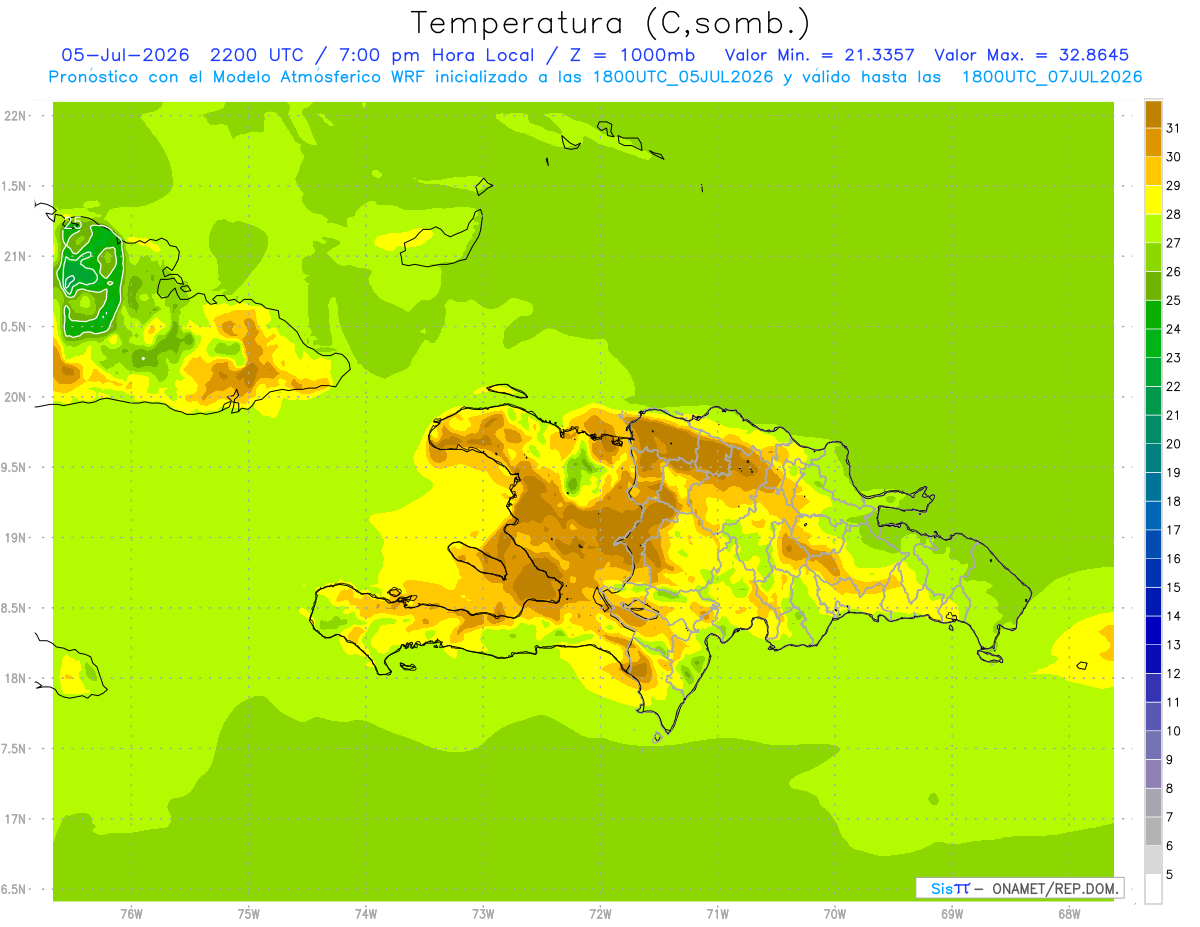1200x927 pixels.
Task: Click the "17N" latitude label
Action: (15, 819)
